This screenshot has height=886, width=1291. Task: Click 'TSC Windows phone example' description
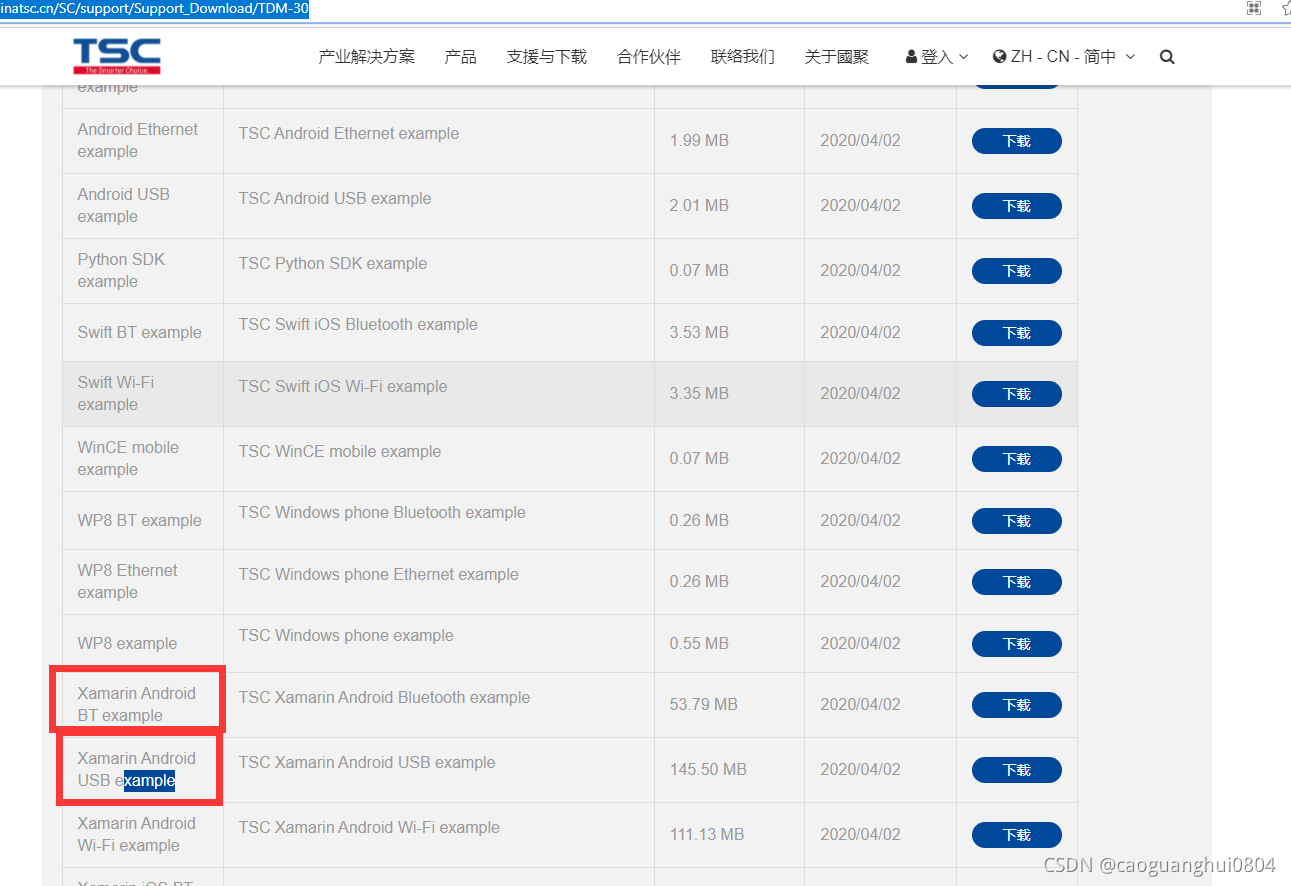(346, 635)
